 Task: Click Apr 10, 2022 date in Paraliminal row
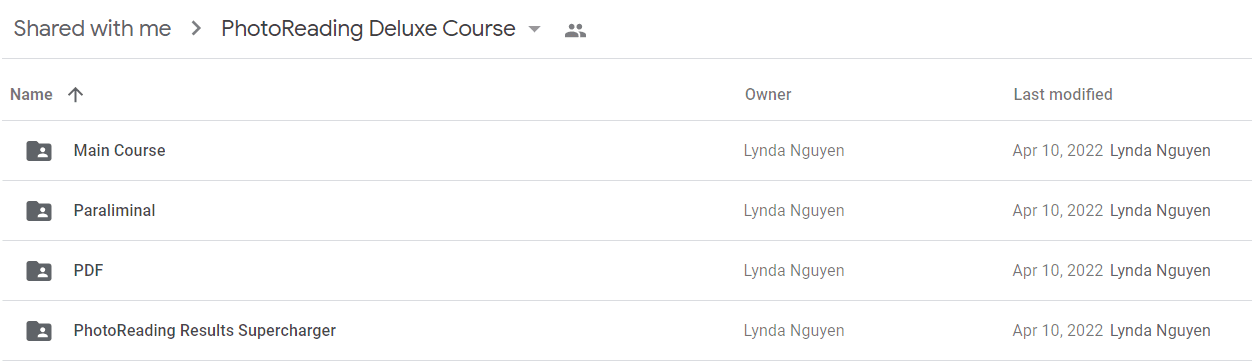(x=1058, y=211)
